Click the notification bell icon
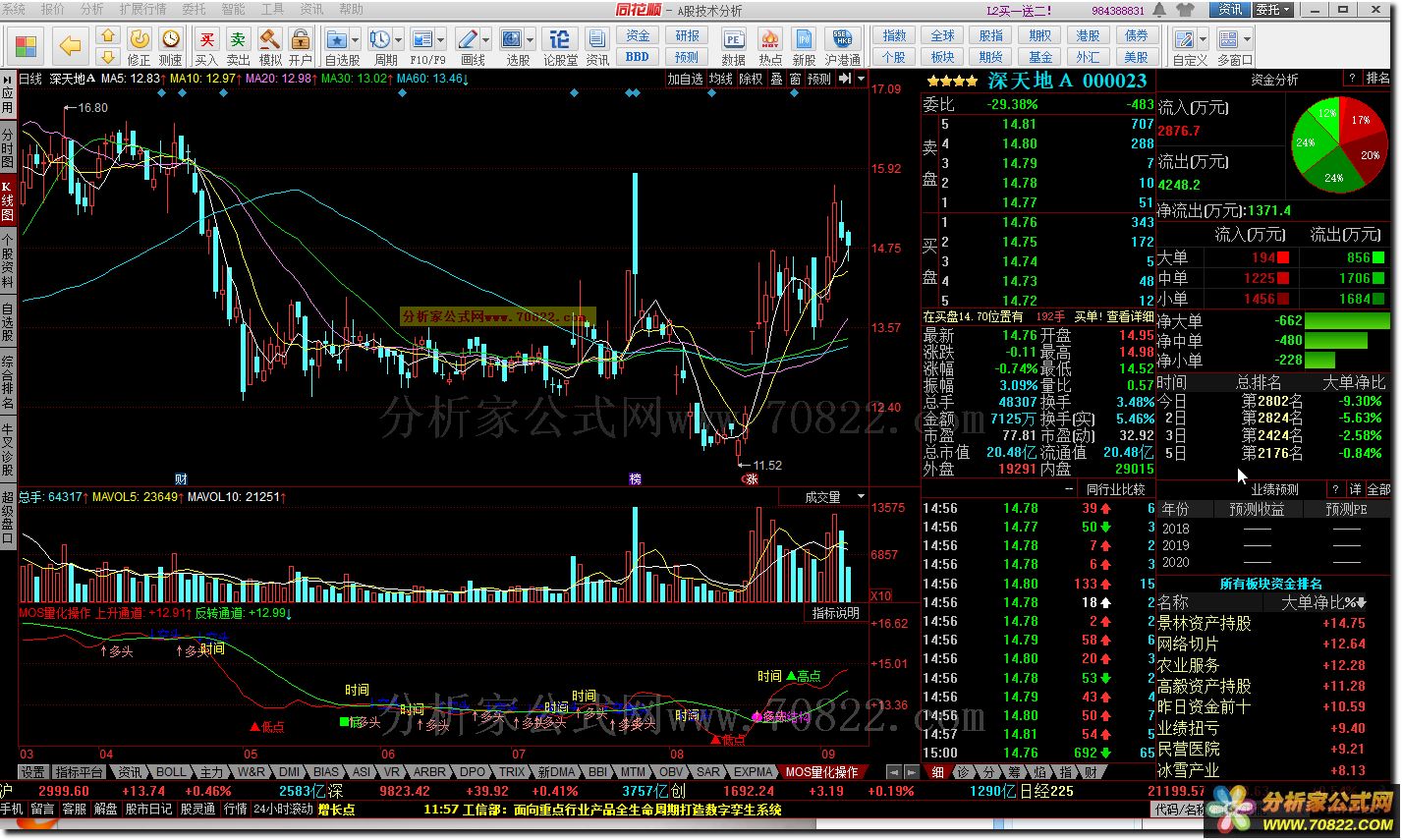 [x=1161, y=10]
